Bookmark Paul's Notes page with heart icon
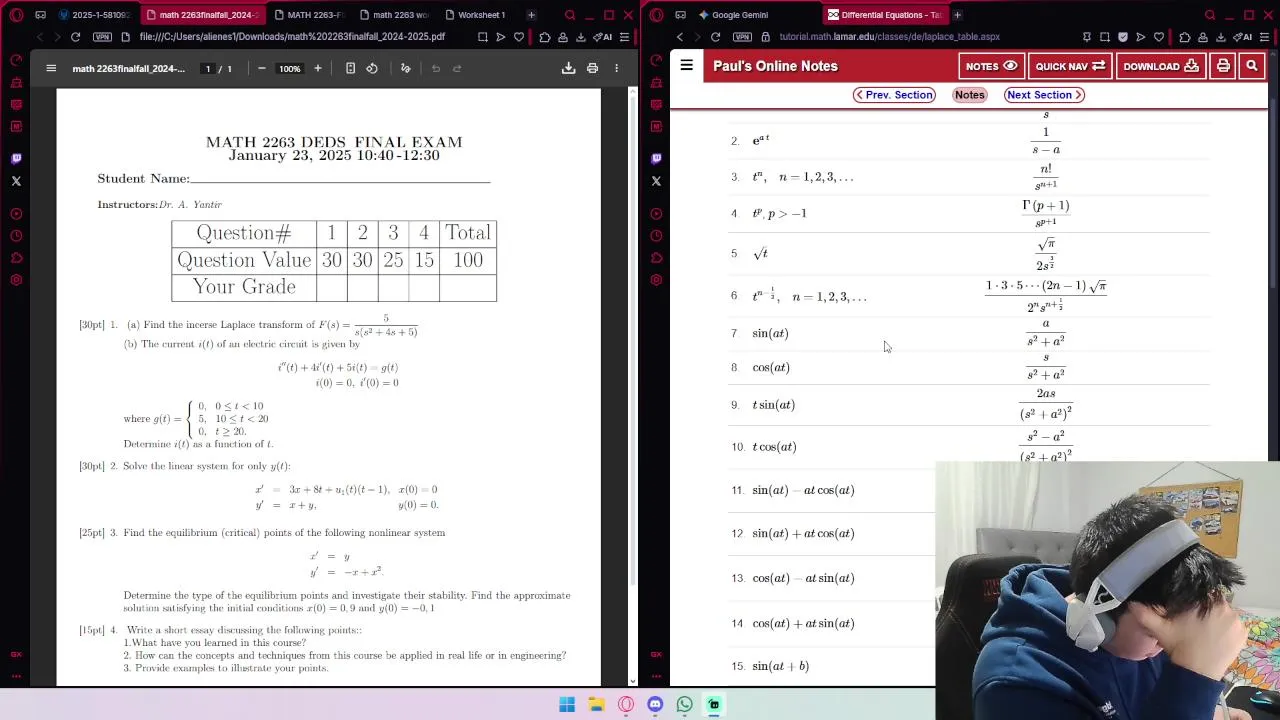The image size is (1280, 720). [1159, 37]
